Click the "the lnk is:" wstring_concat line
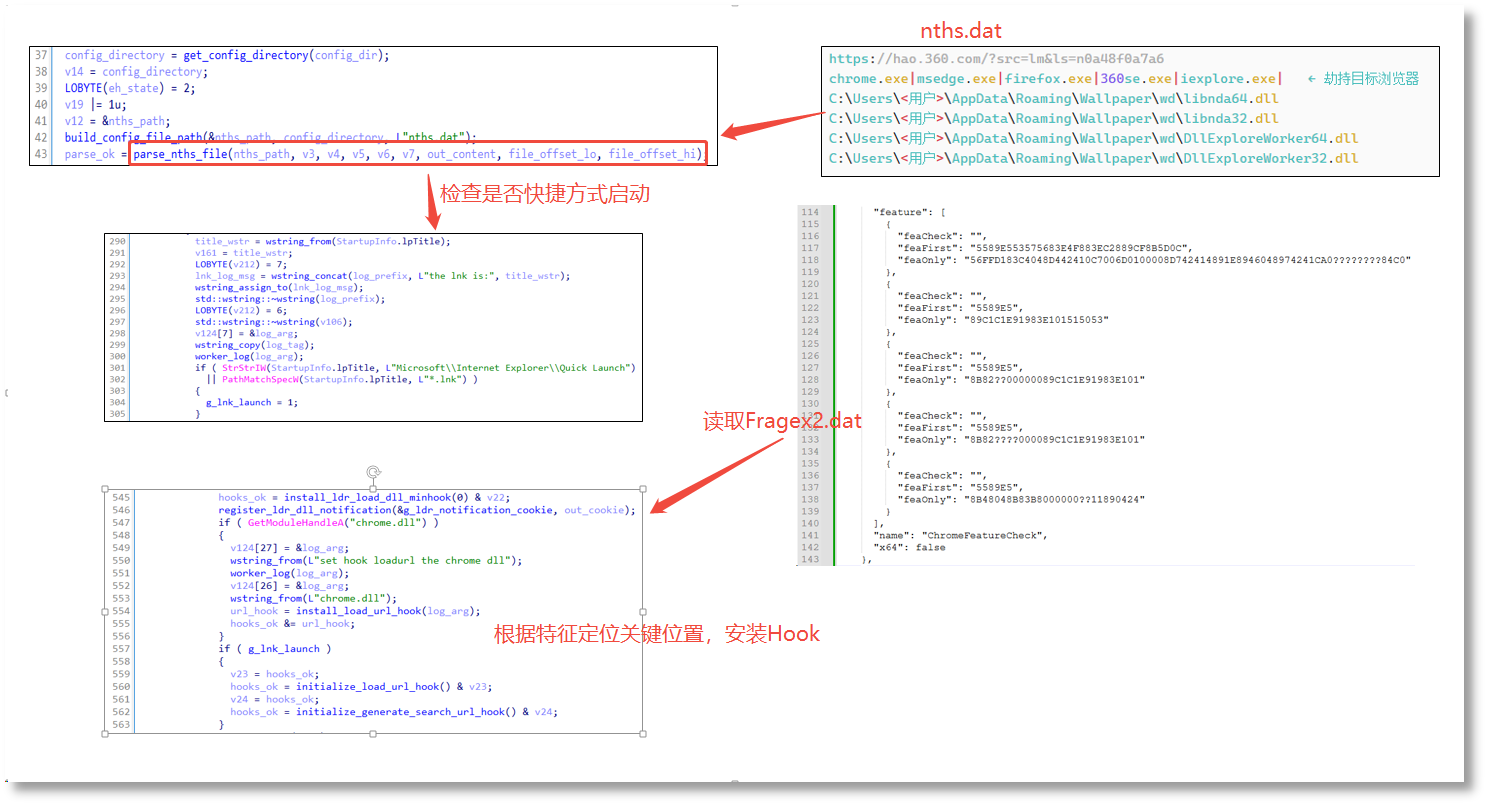1488x806 pixels. (382, 276)
